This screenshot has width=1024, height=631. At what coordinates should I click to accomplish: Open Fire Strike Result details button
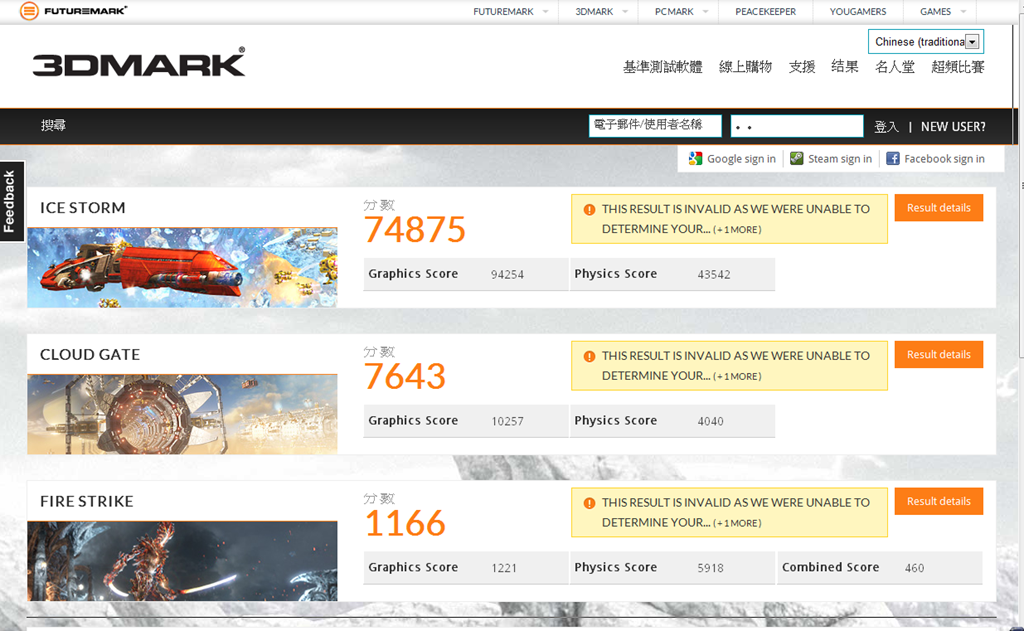[x=938, y=502]
